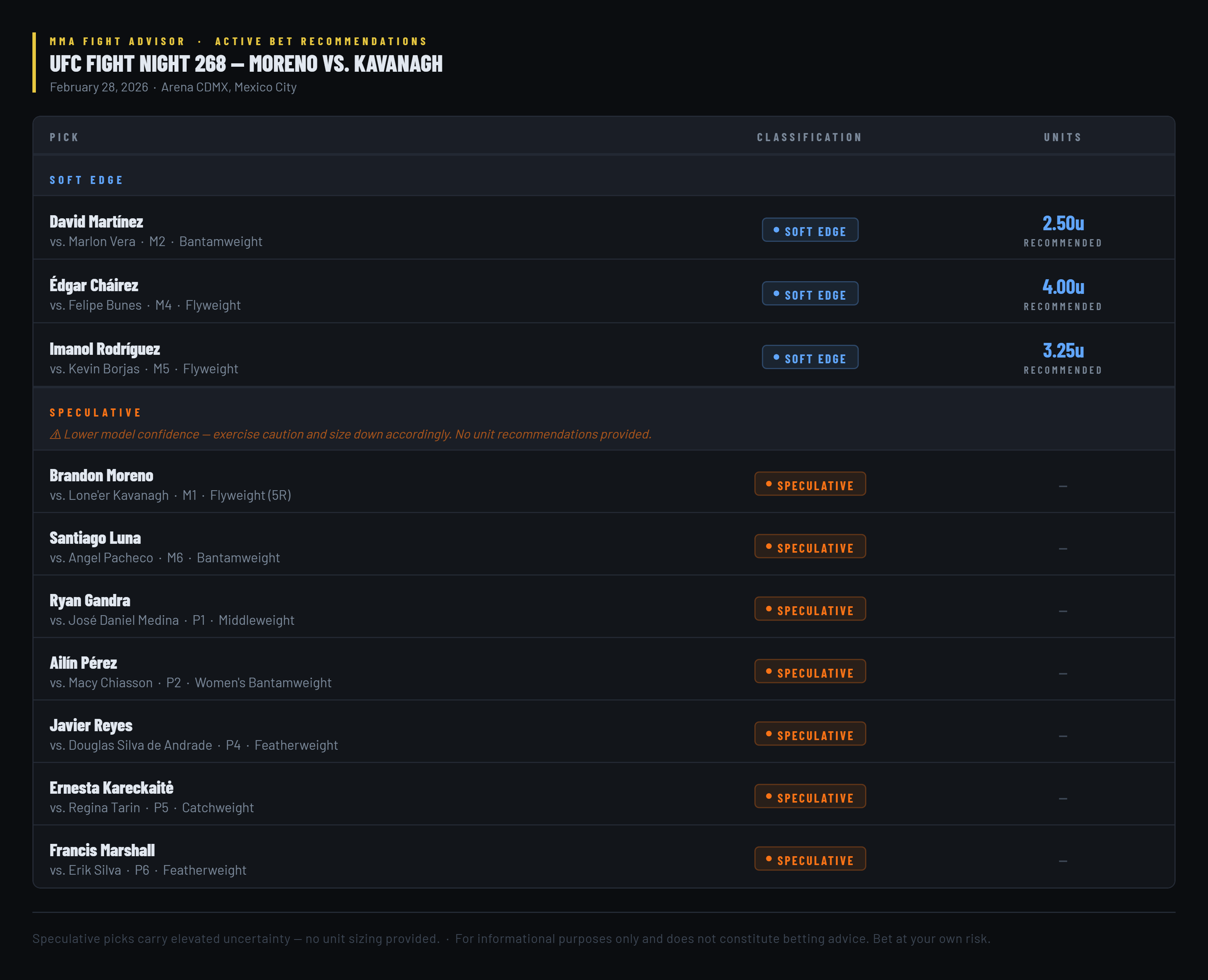This screenshot has width=1208, height=980.
Task: Click the Soft Edge badge for Édgar Cháirez
Action: pyautogui.click(x=810, y=293)
